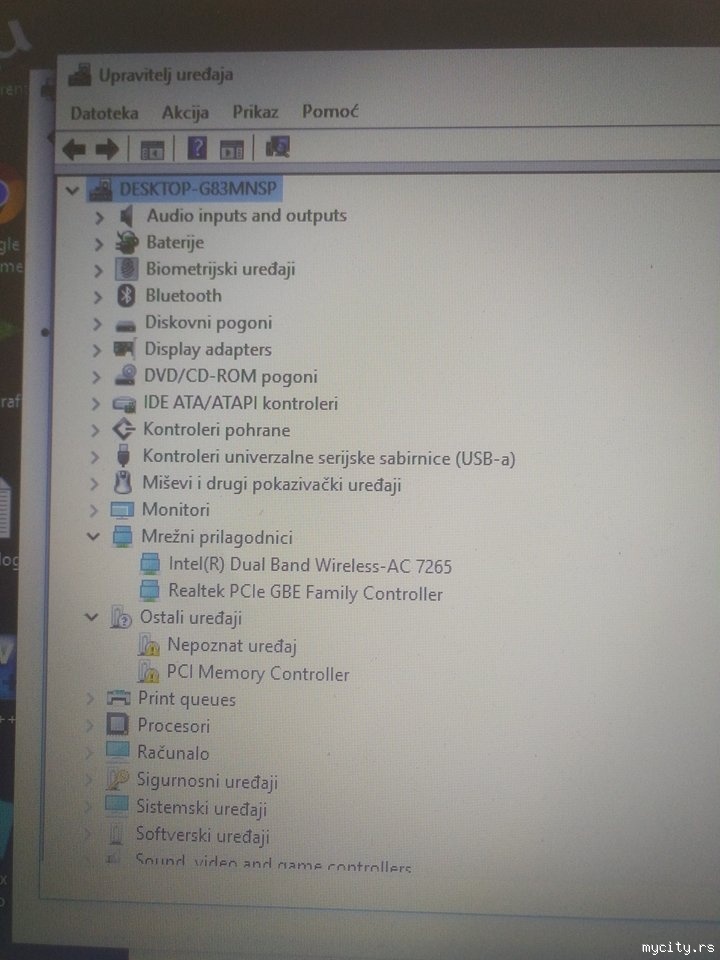720x960 pixels.
Task: Click the Nepoznat uređaj warning icon
Action: 149,645
